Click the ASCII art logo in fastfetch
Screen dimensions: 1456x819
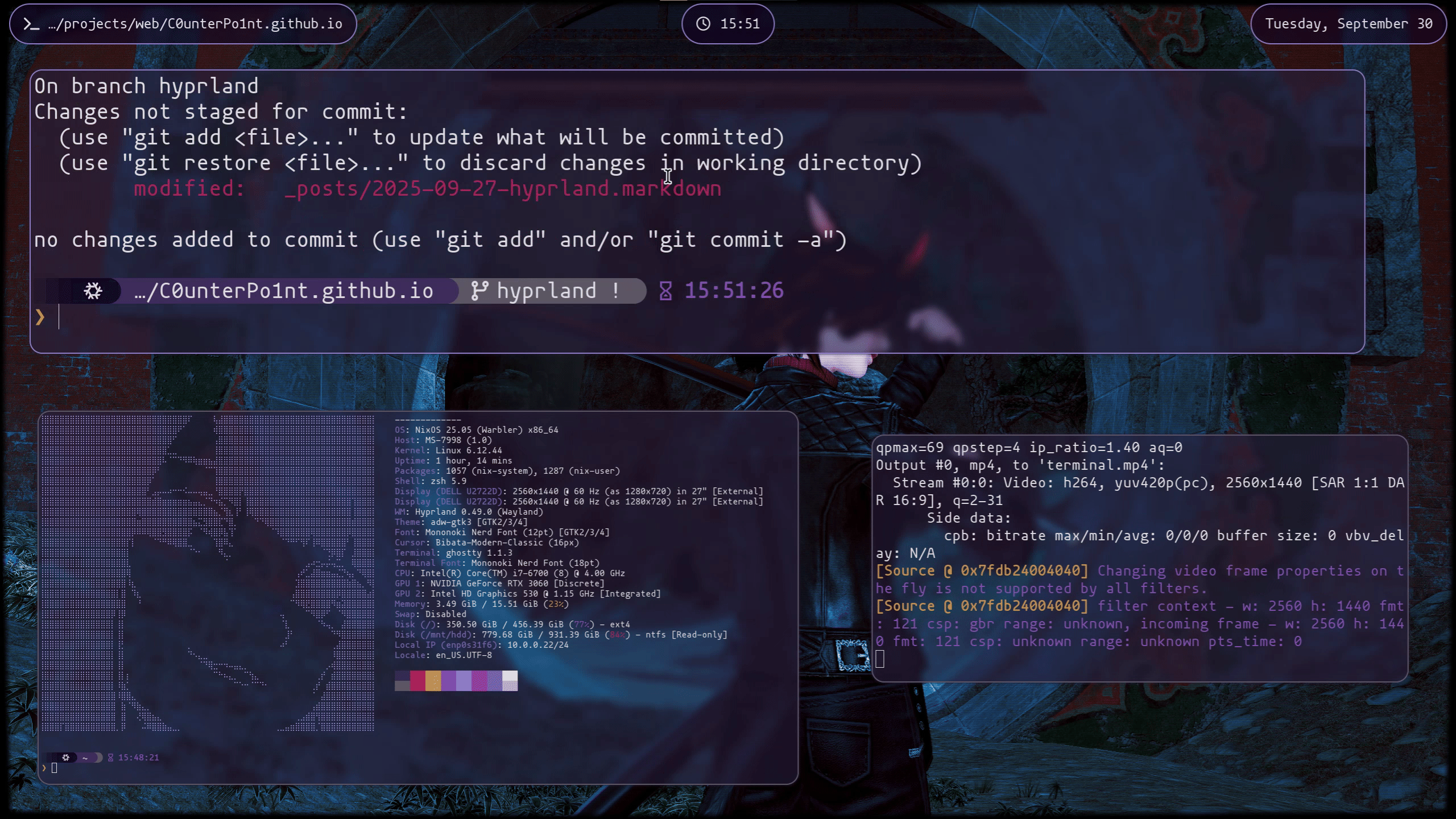208,573
